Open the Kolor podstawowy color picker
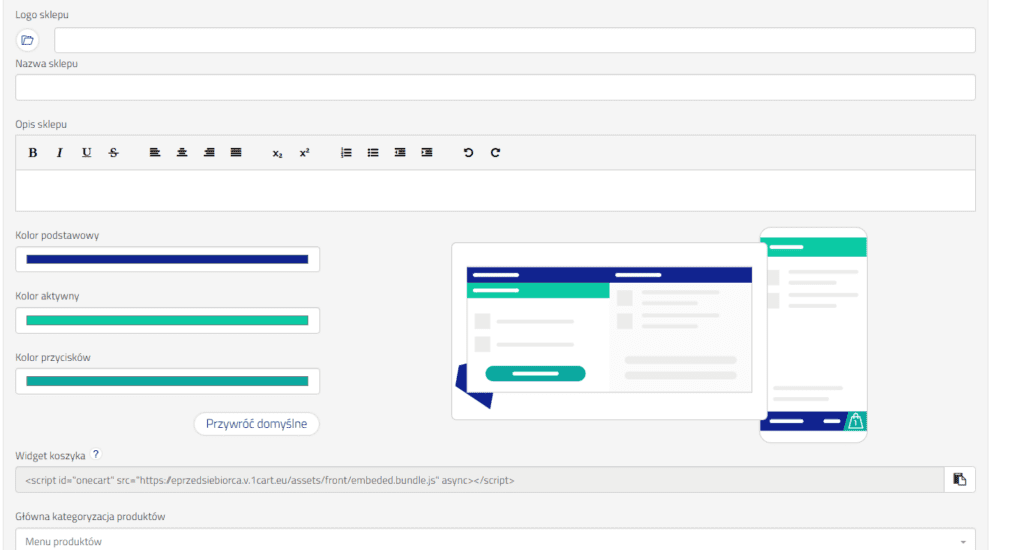The width and height of the screenshot is (1024, 550). (167, 259)
